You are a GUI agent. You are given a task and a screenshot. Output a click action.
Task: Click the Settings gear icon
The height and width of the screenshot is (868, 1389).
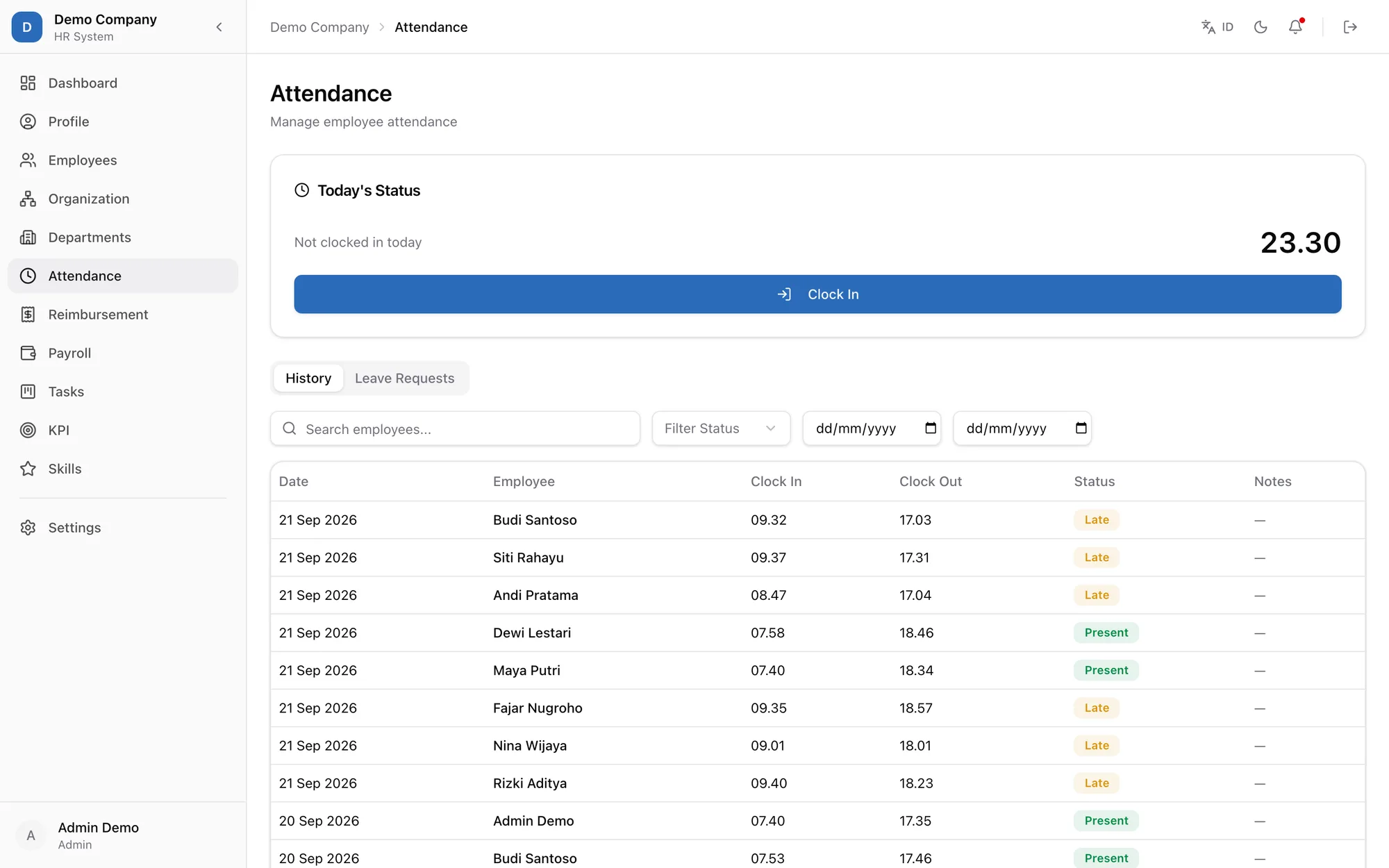tap(28, 528)
